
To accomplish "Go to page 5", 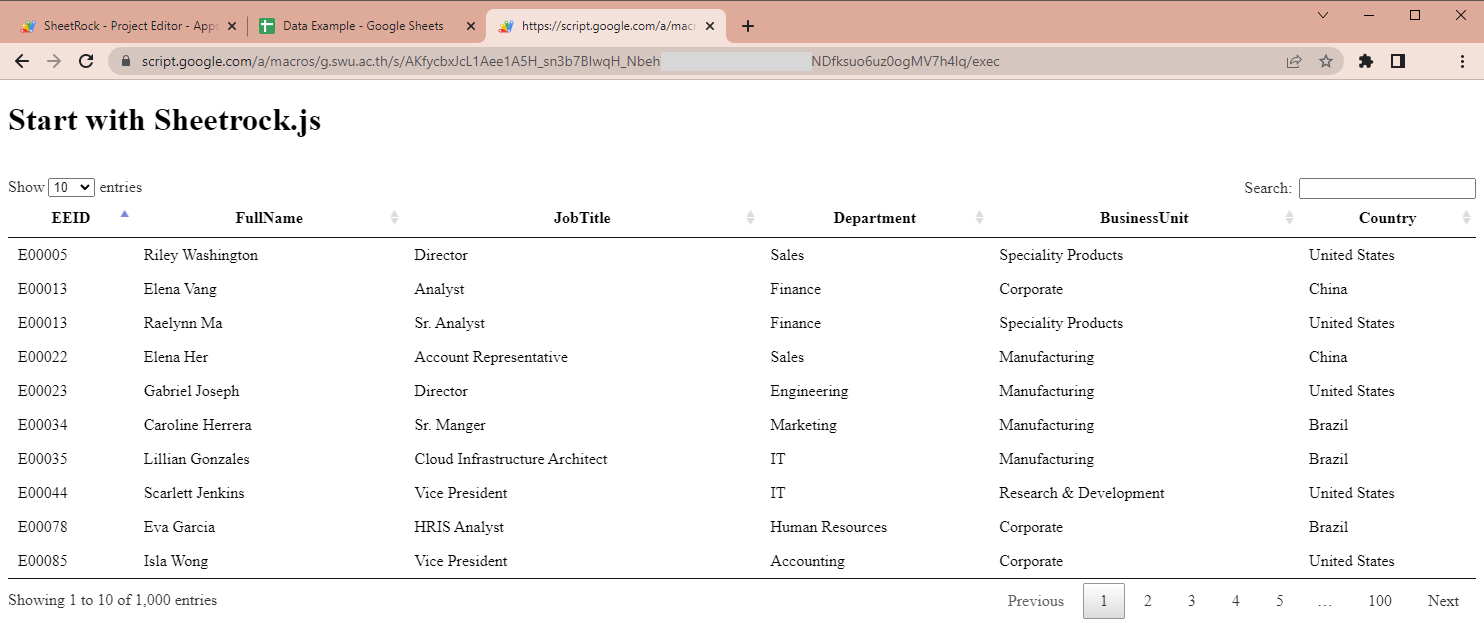I will (1280, 601).
